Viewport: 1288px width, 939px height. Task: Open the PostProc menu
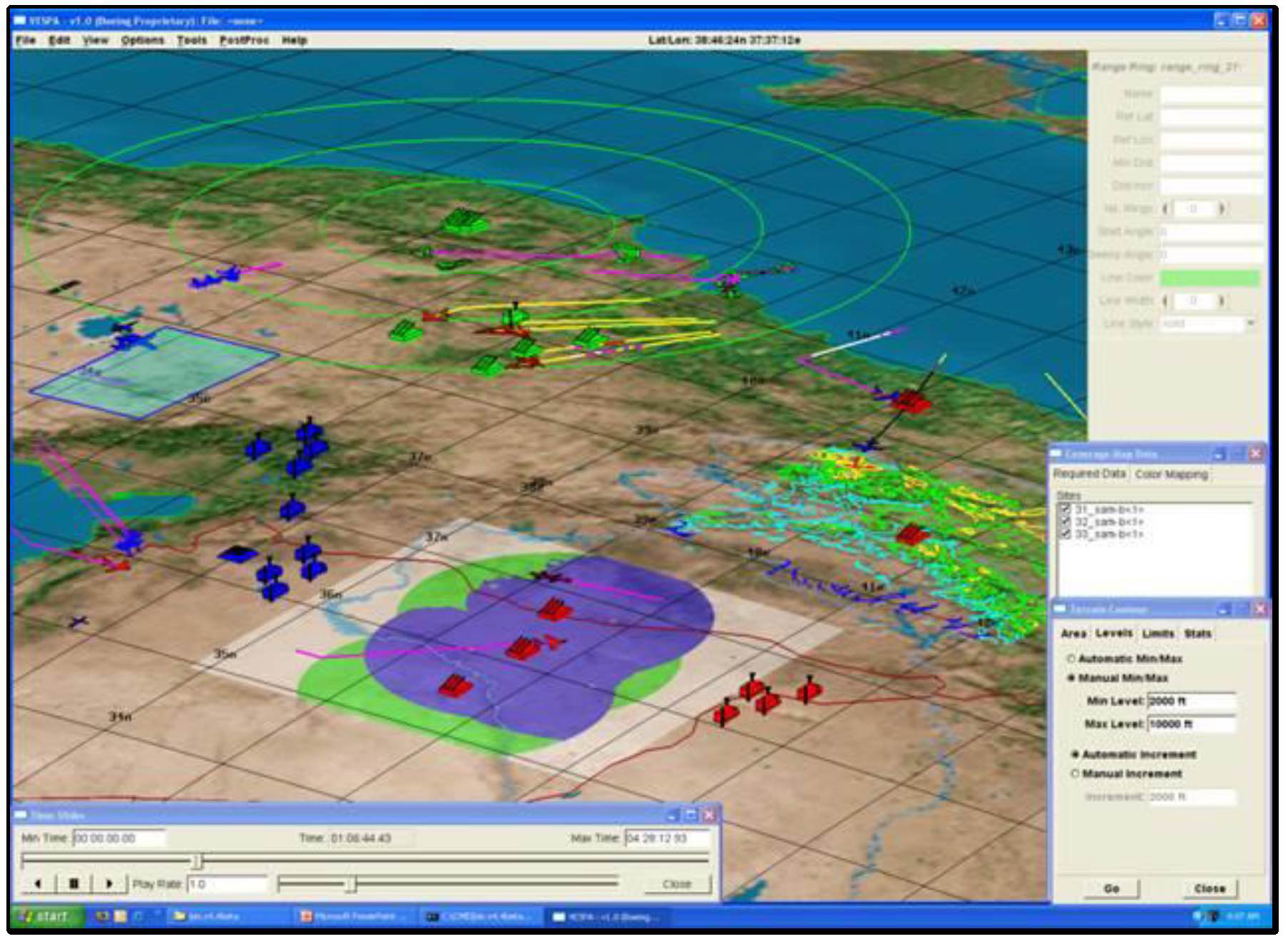(244, 40)
